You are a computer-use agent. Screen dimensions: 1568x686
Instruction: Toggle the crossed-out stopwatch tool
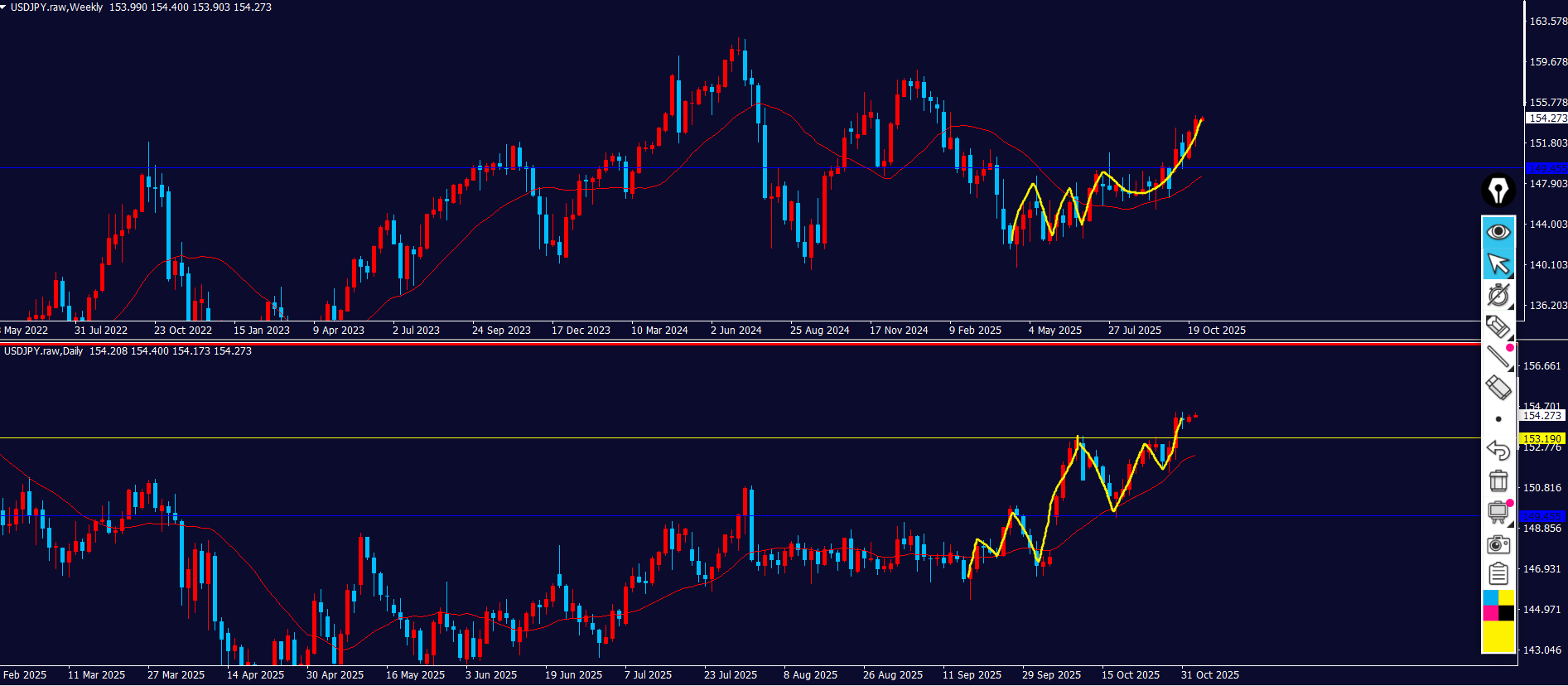1498,295
